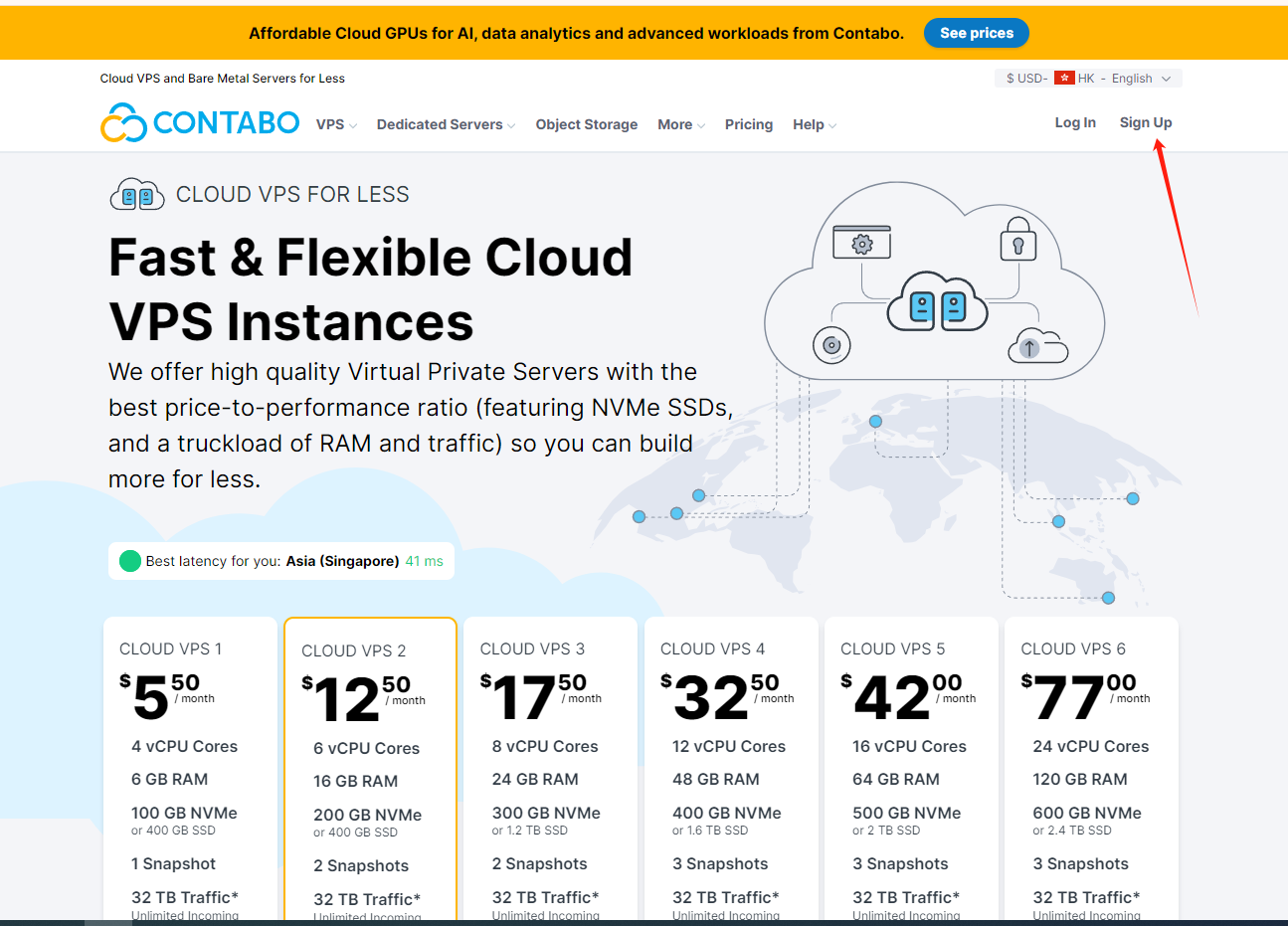This screenshot has height=926, width=1288.
Task: Click '4 vCPU Cores' in Cloud VPS 1
Action: pos(185,746)
